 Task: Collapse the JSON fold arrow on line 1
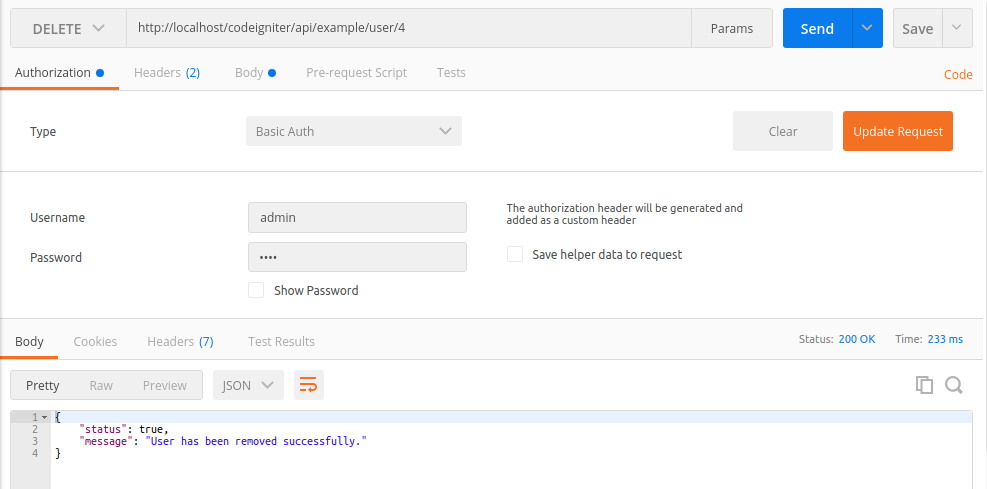(x=44, y=417)
